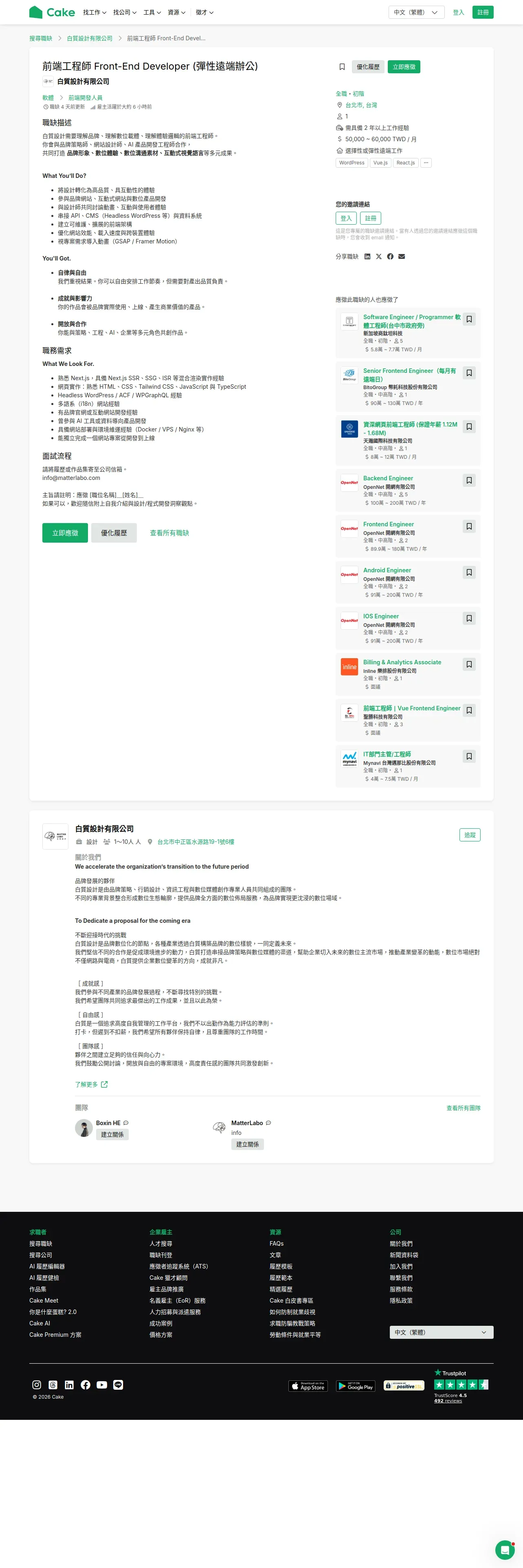Open the header language selector
Screen dimensions: 523x1568
point(416,12)
